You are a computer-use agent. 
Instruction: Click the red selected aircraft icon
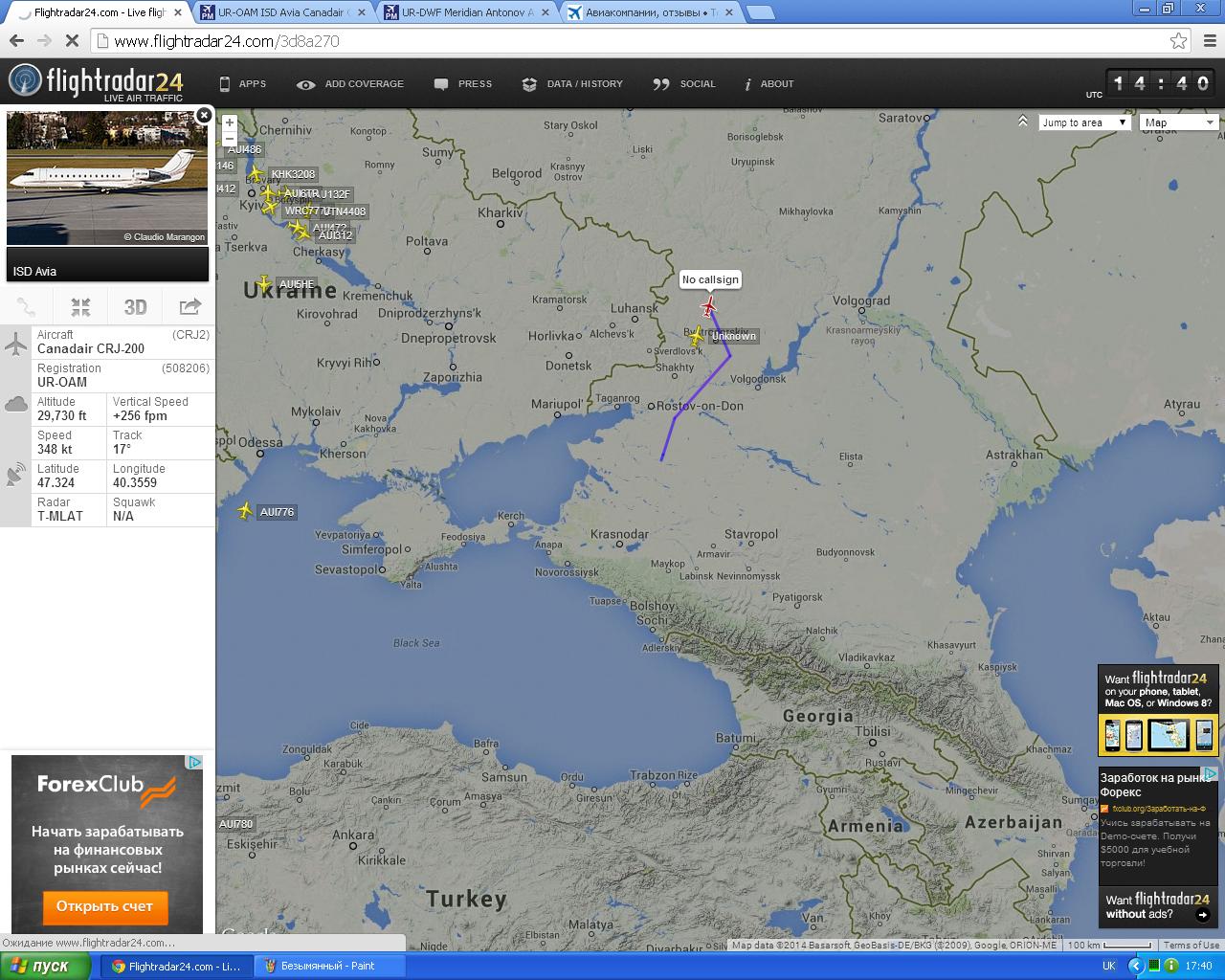click(709, 307)
